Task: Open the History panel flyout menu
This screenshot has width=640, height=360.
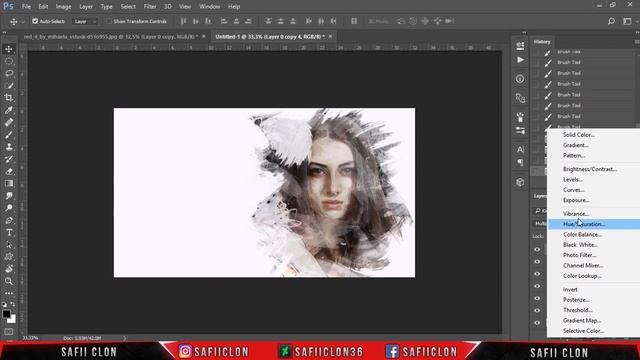Action: [637, 42]
